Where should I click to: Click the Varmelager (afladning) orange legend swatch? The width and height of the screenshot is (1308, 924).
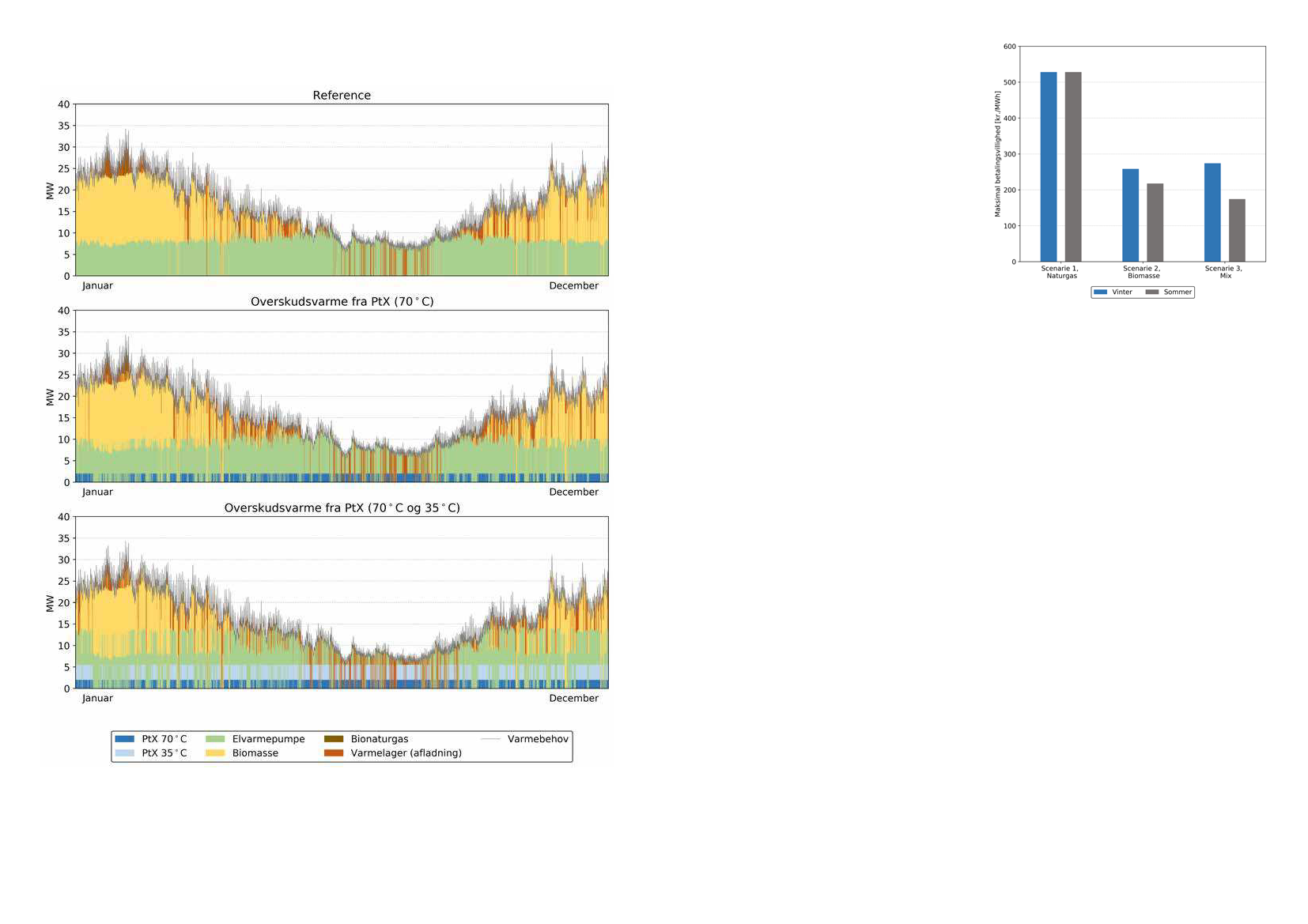tap(334, 753)
